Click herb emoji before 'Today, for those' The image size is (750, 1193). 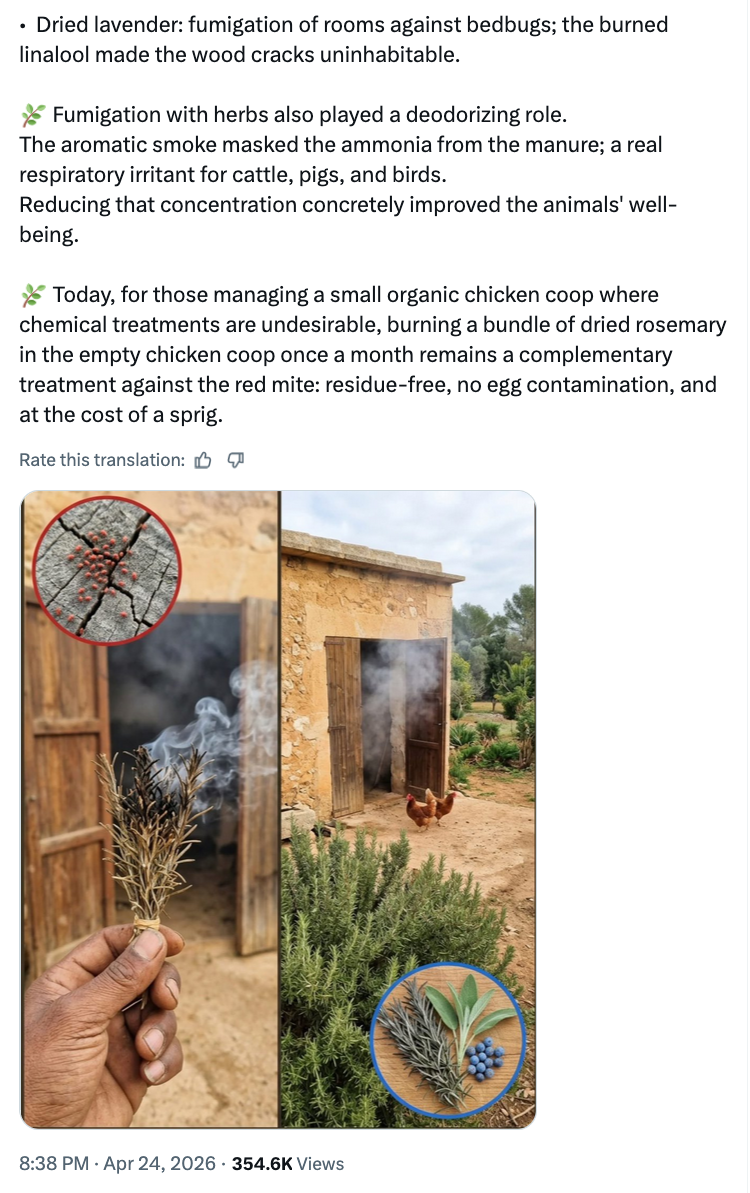[33, 295]
